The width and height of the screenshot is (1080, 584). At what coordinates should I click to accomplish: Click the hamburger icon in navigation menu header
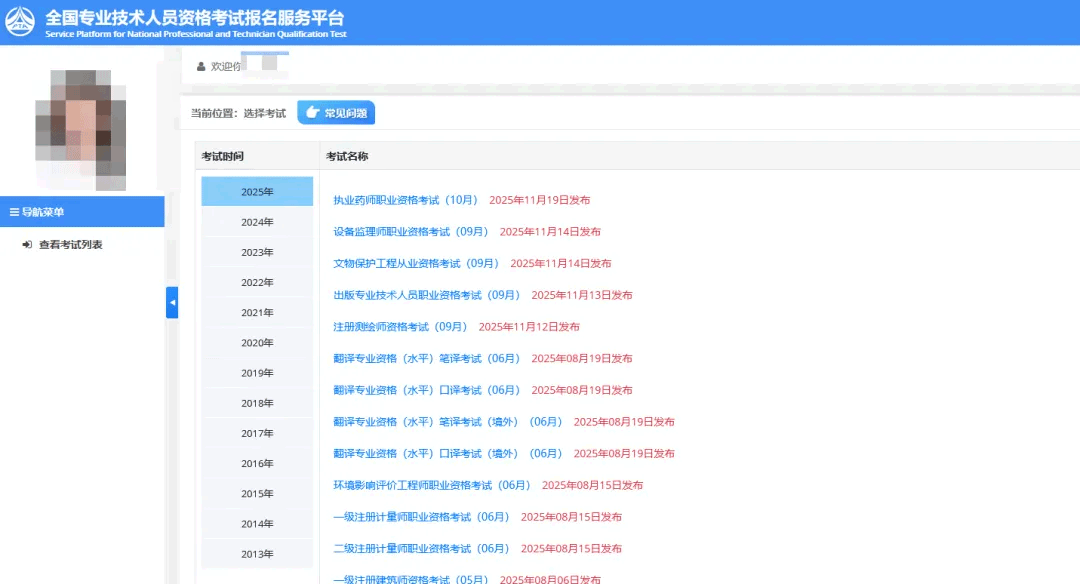14,212
